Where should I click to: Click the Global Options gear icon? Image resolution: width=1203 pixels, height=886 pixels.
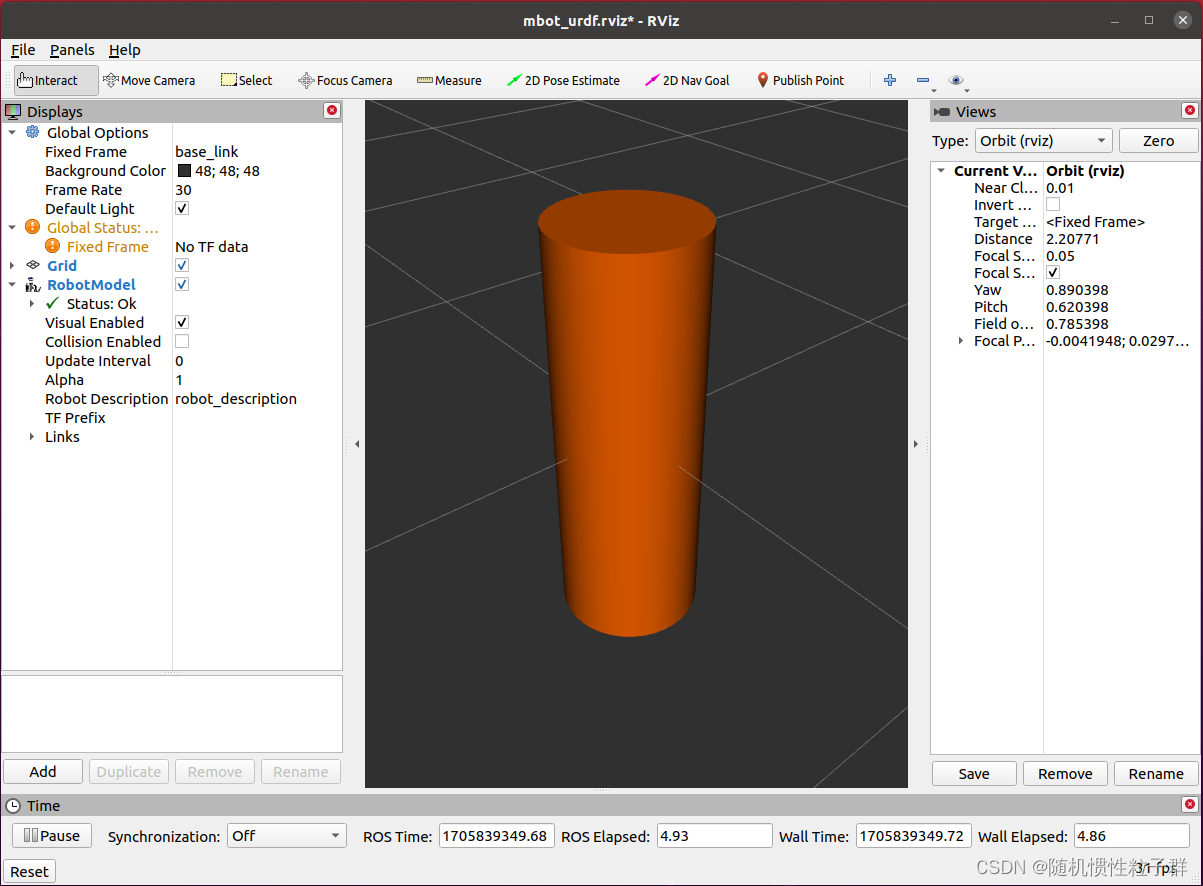(x=33, y=132)
